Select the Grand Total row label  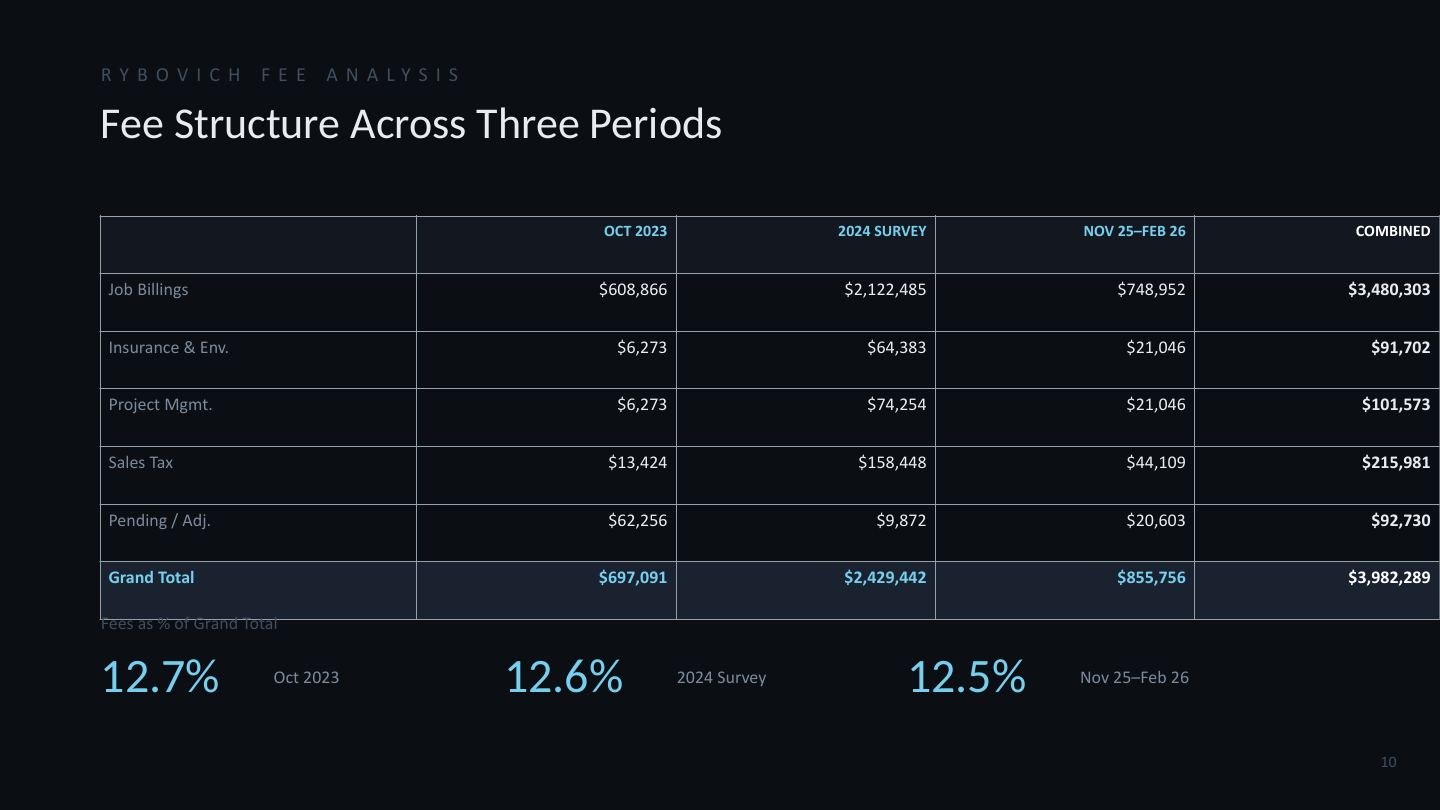pyautogui.click(x=151, y=578)
